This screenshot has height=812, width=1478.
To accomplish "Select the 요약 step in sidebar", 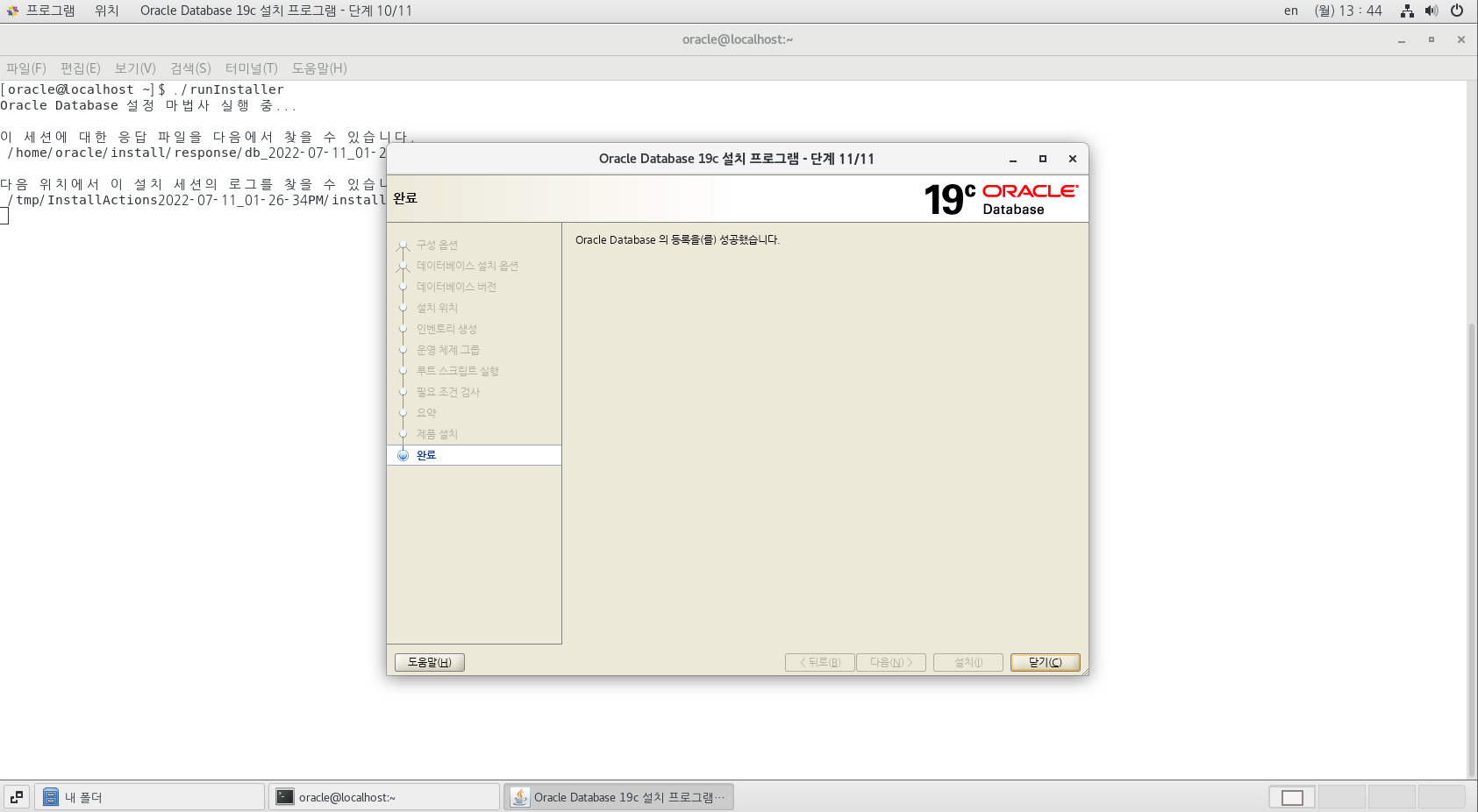I will point(426,413).
